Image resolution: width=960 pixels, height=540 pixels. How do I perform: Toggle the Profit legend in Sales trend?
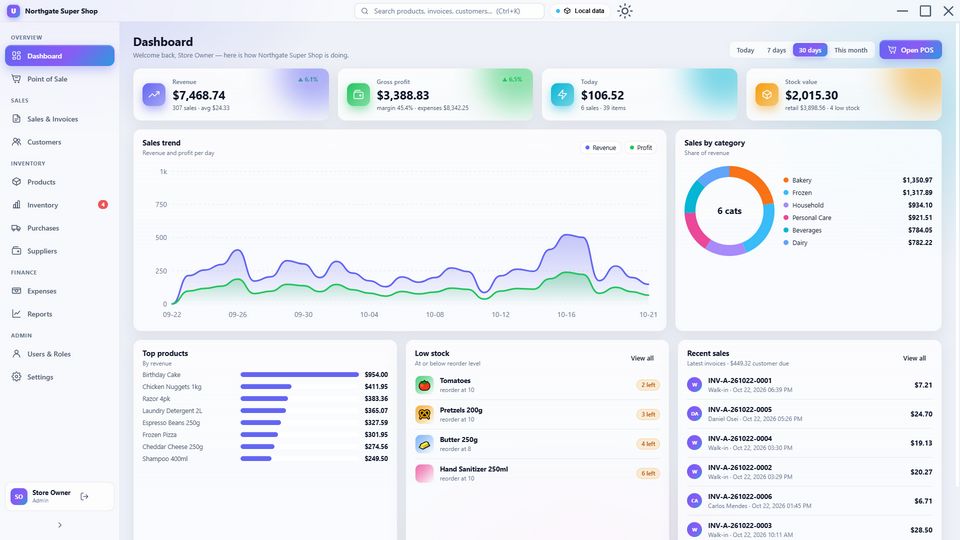(641, 148)
